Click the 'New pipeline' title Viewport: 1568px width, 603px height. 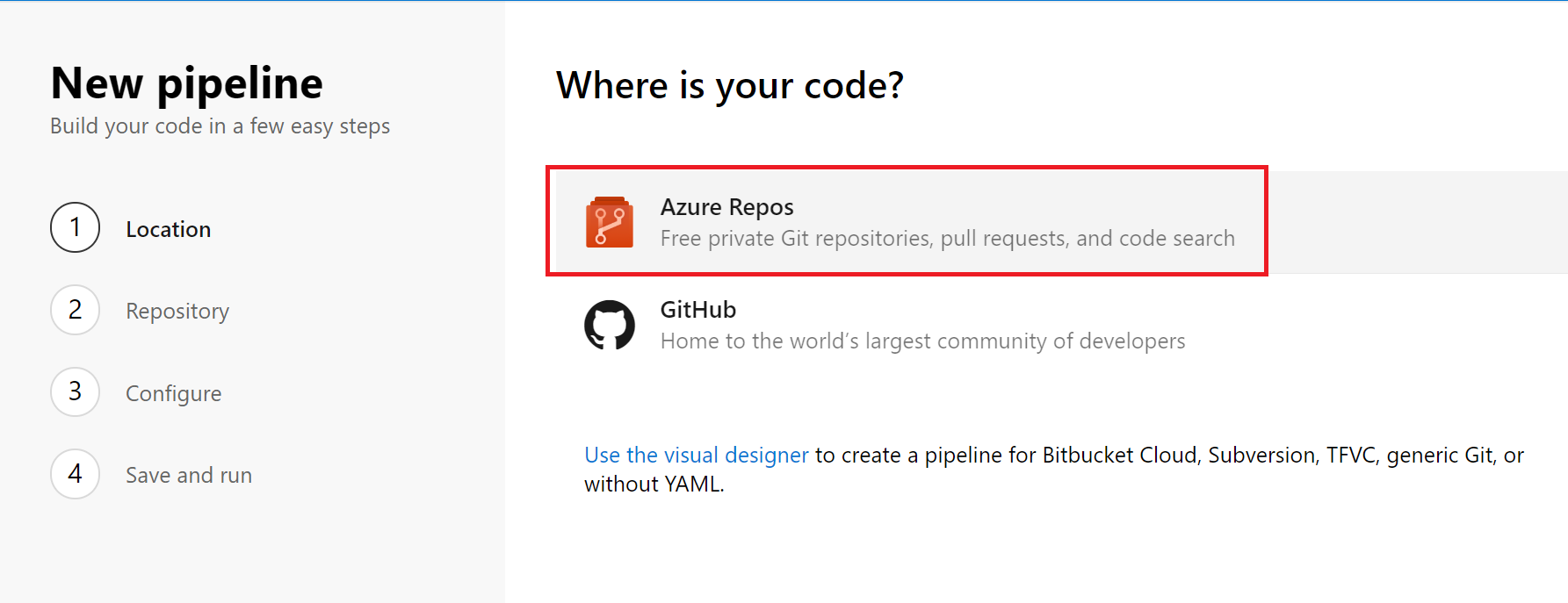click(x=186, y=83)
